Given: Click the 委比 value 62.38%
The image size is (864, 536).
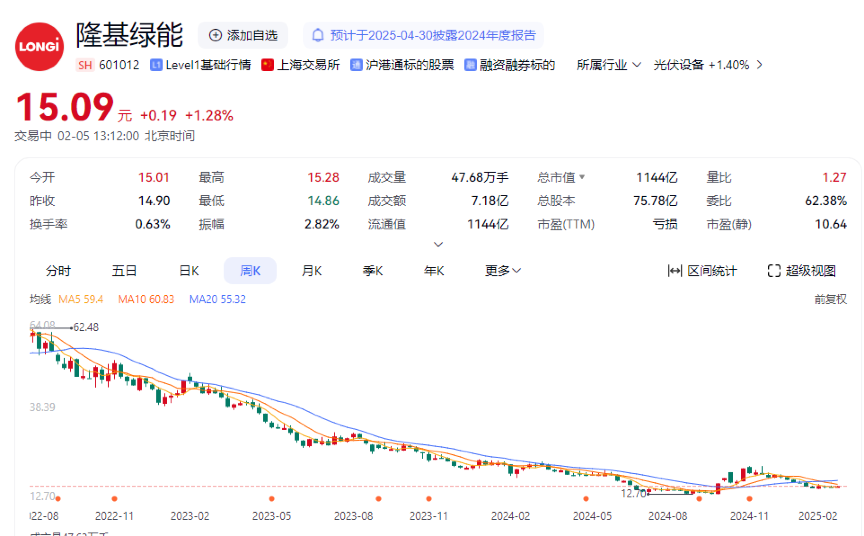Looking at the screenshot, I should (826, 201).
